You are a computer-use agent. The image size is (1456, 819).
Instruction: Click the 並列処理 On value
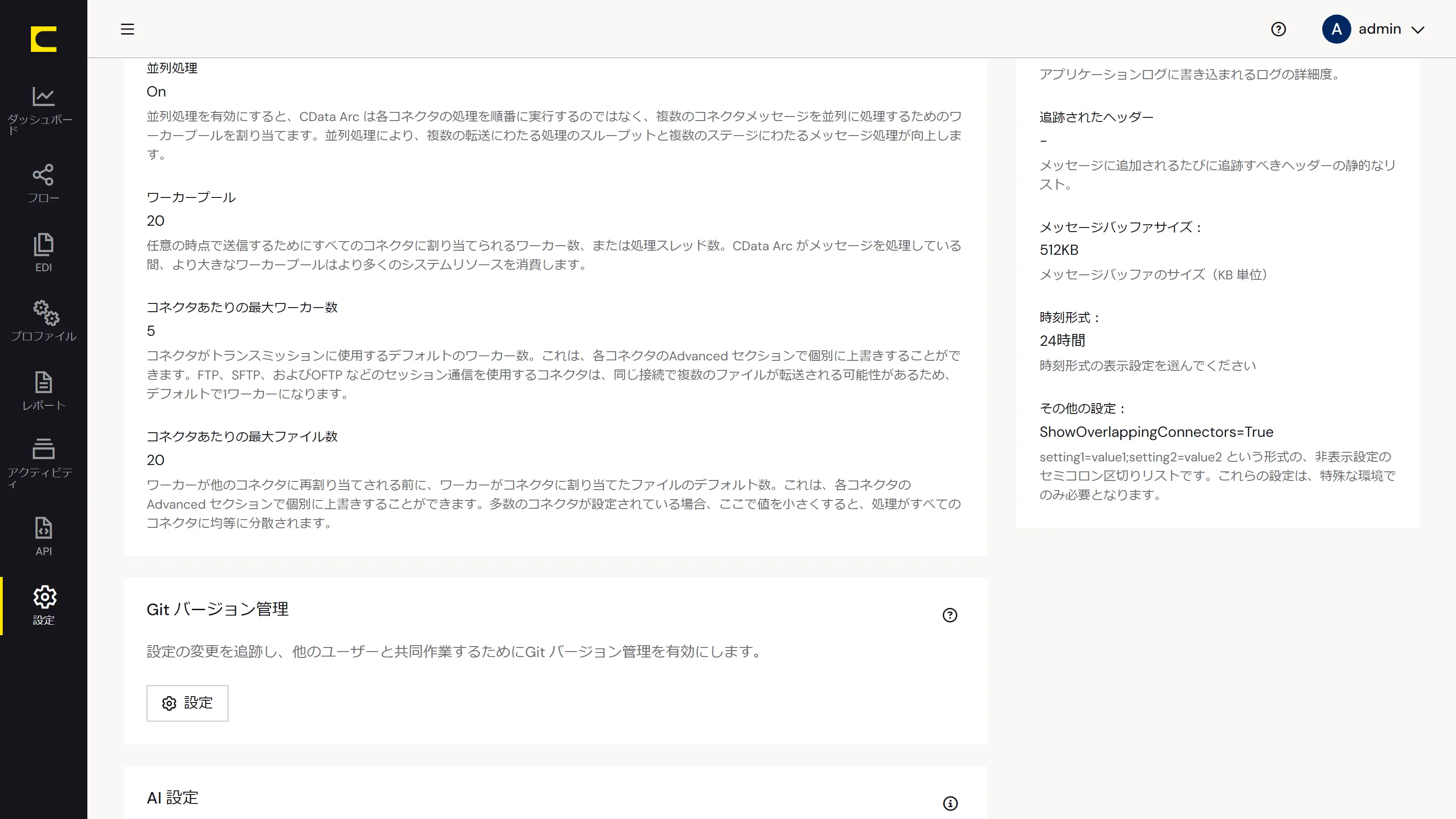click(x=156, y=91)
